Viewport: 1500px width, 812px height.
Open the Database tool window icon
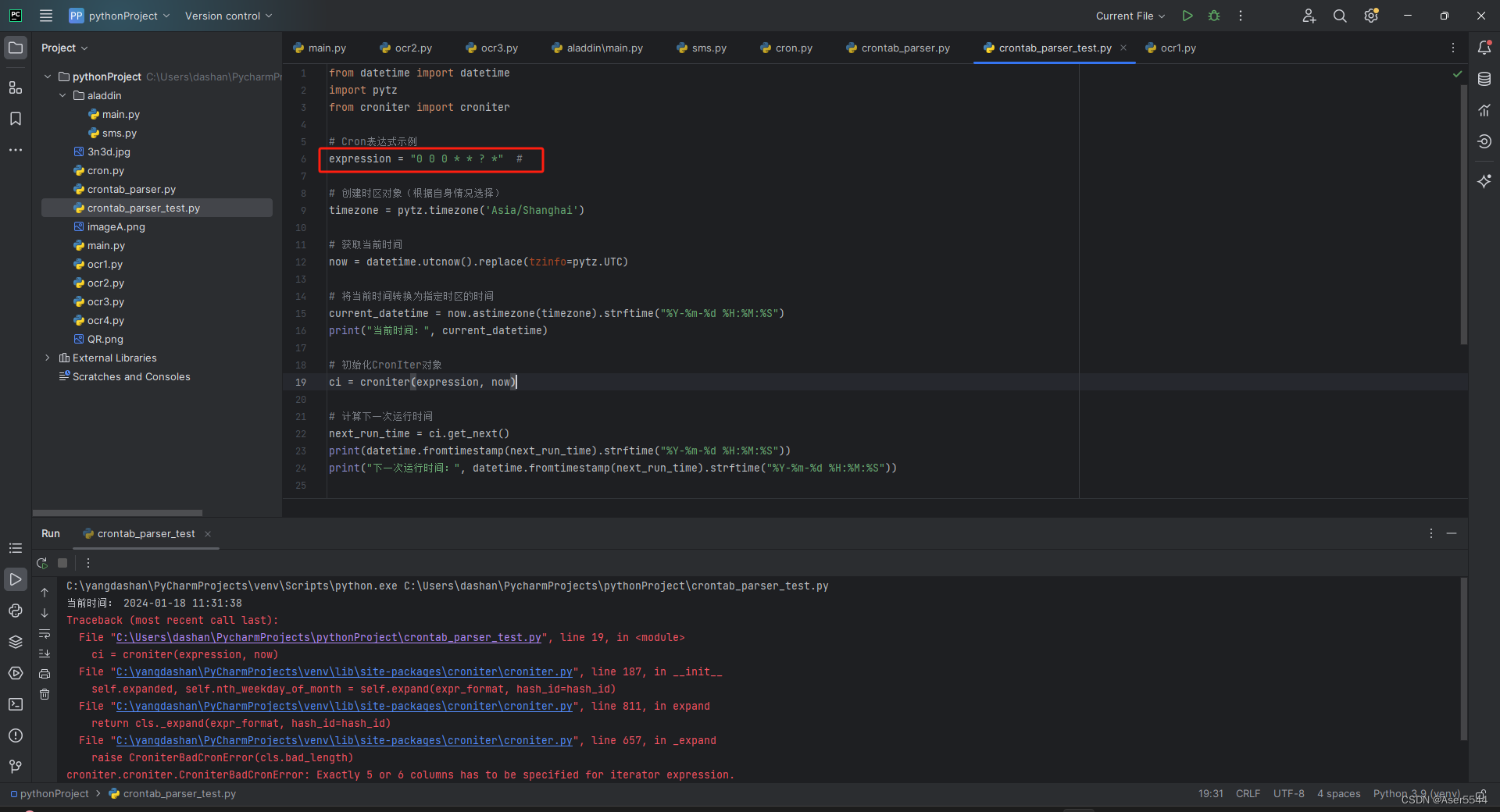(x=1485, y=79)
